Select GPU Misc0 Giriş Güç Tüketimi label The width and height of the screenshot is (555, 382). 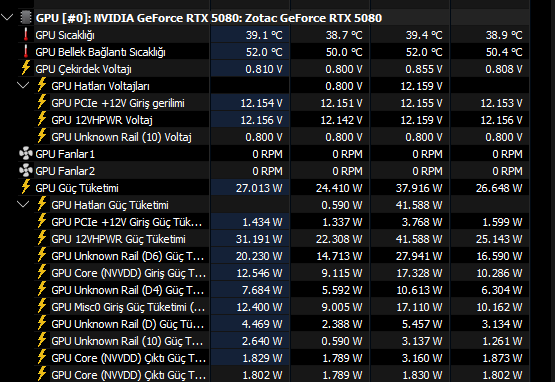pos(128,307)
